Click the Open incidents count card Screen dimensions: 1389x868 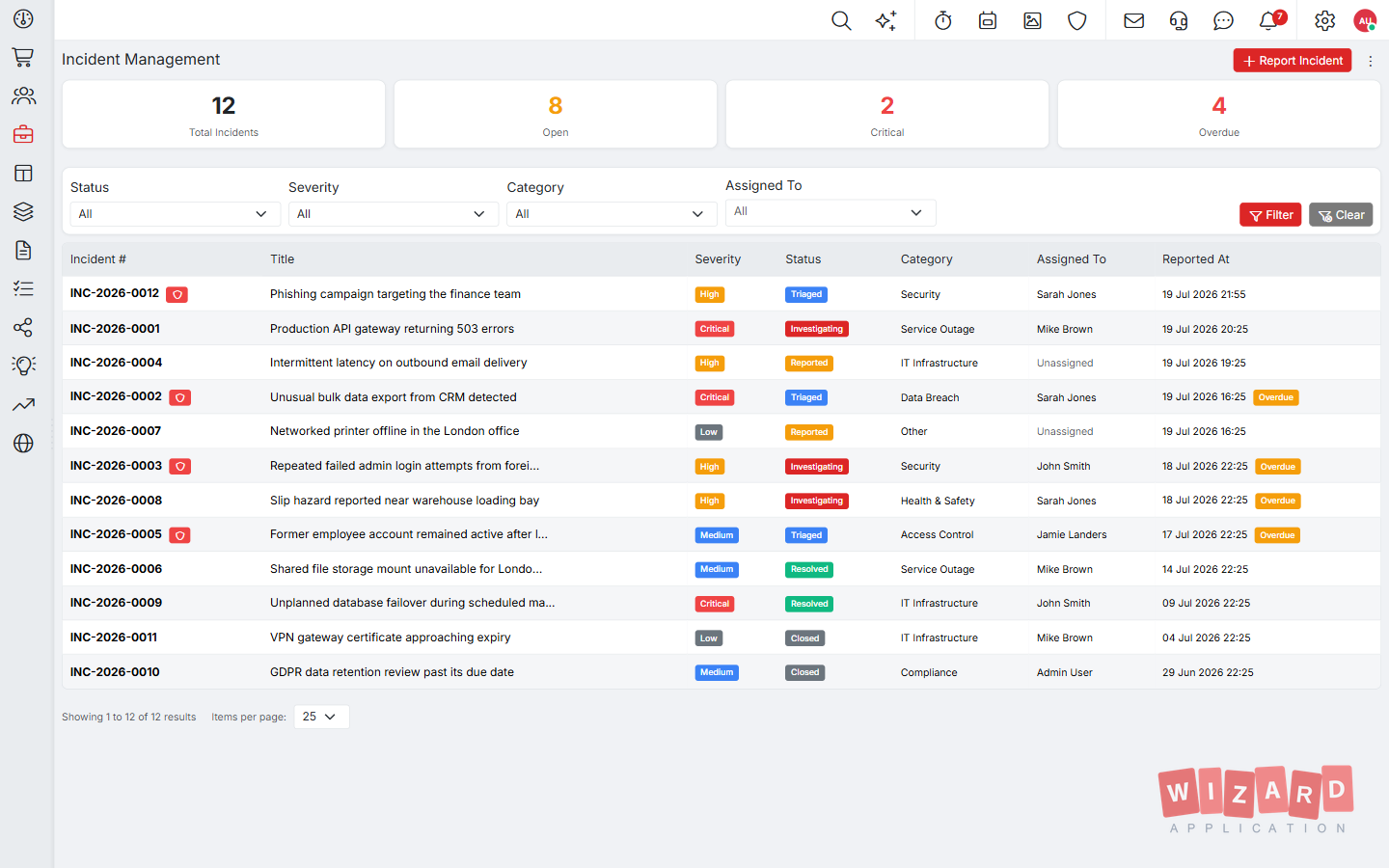coord(556,115)
